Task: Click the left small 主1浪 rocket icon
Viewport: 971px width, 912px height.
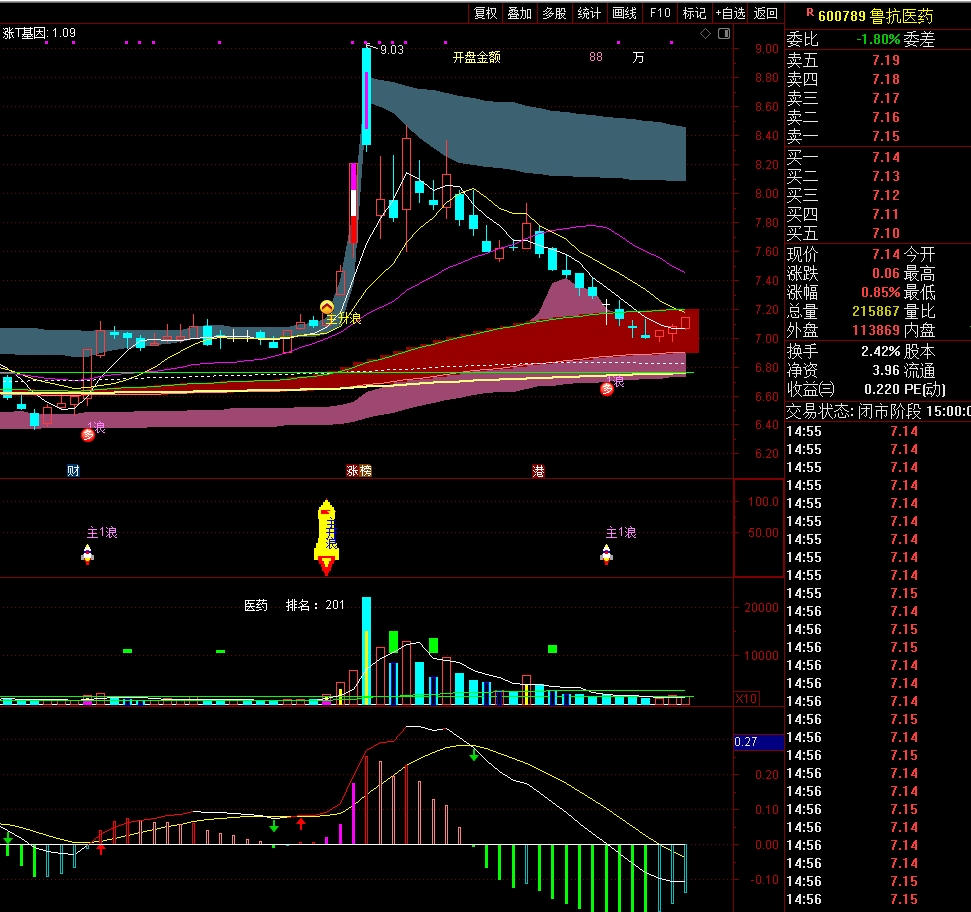Action: point(87,554)
